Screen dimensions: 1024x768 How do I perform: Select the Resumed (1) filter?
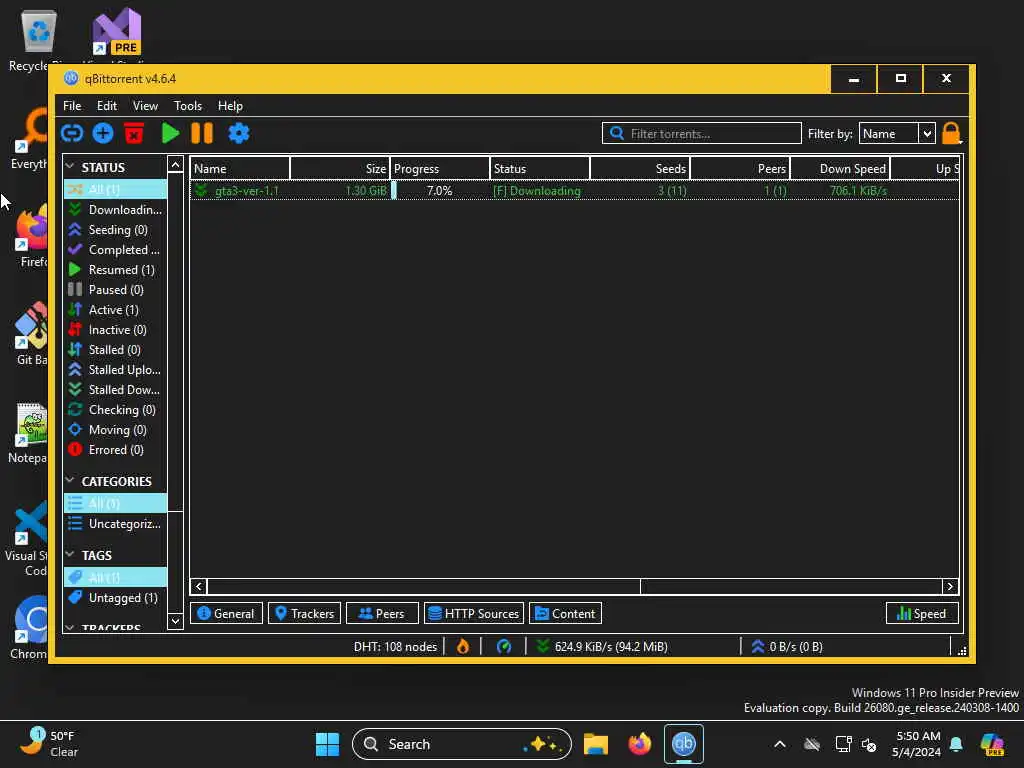pyautogui.click(x=116, y=270)
